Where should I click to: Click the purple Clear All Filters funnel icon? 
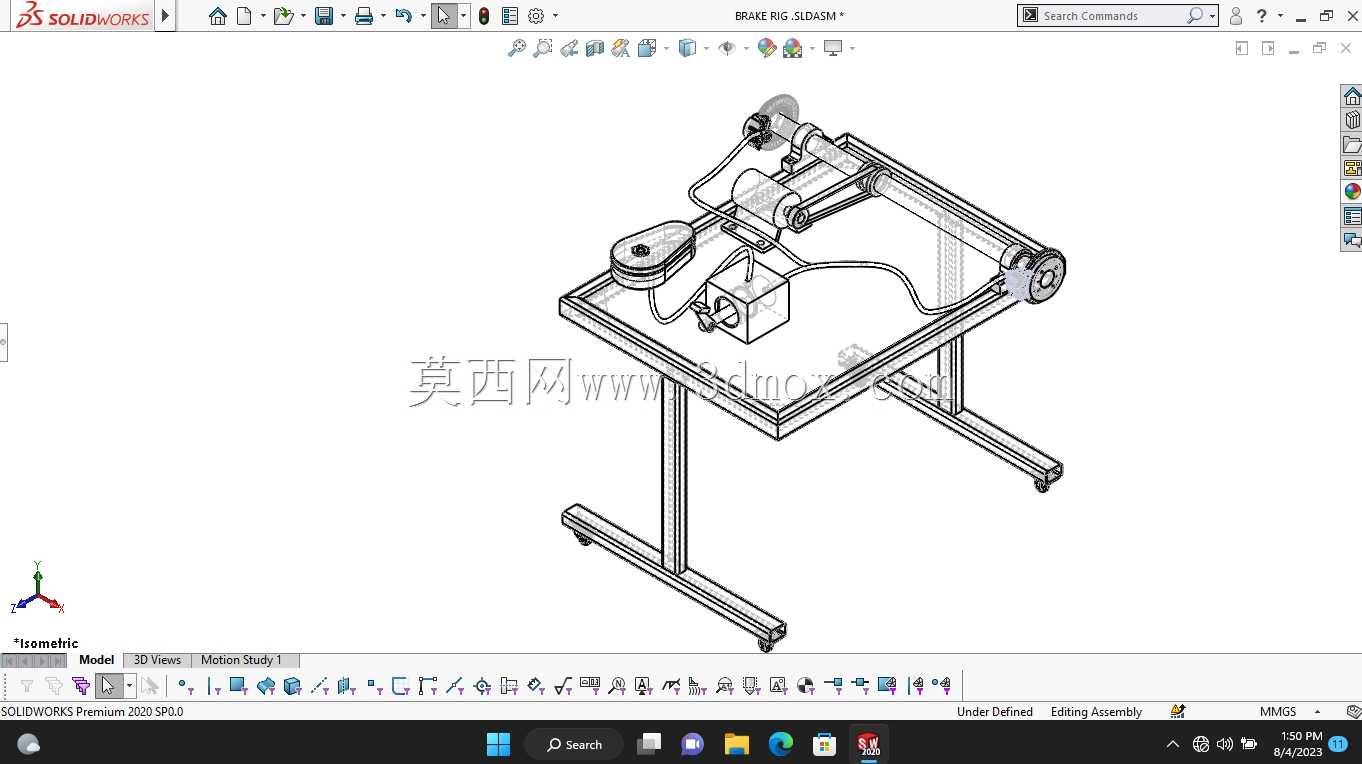[x=81, y=686]
